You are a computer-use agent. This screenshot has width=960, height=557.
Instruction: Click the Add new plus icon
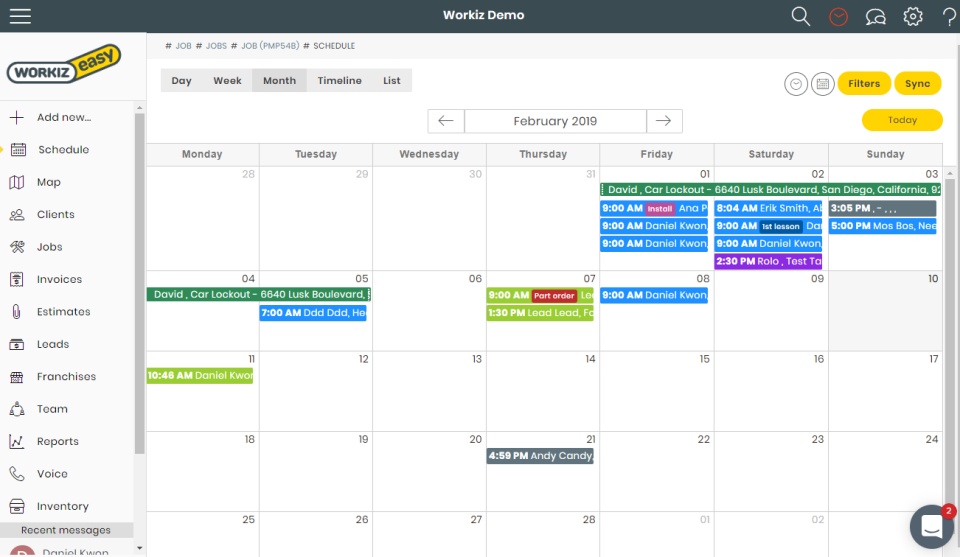pyautogui.click(x=17, y=117)
